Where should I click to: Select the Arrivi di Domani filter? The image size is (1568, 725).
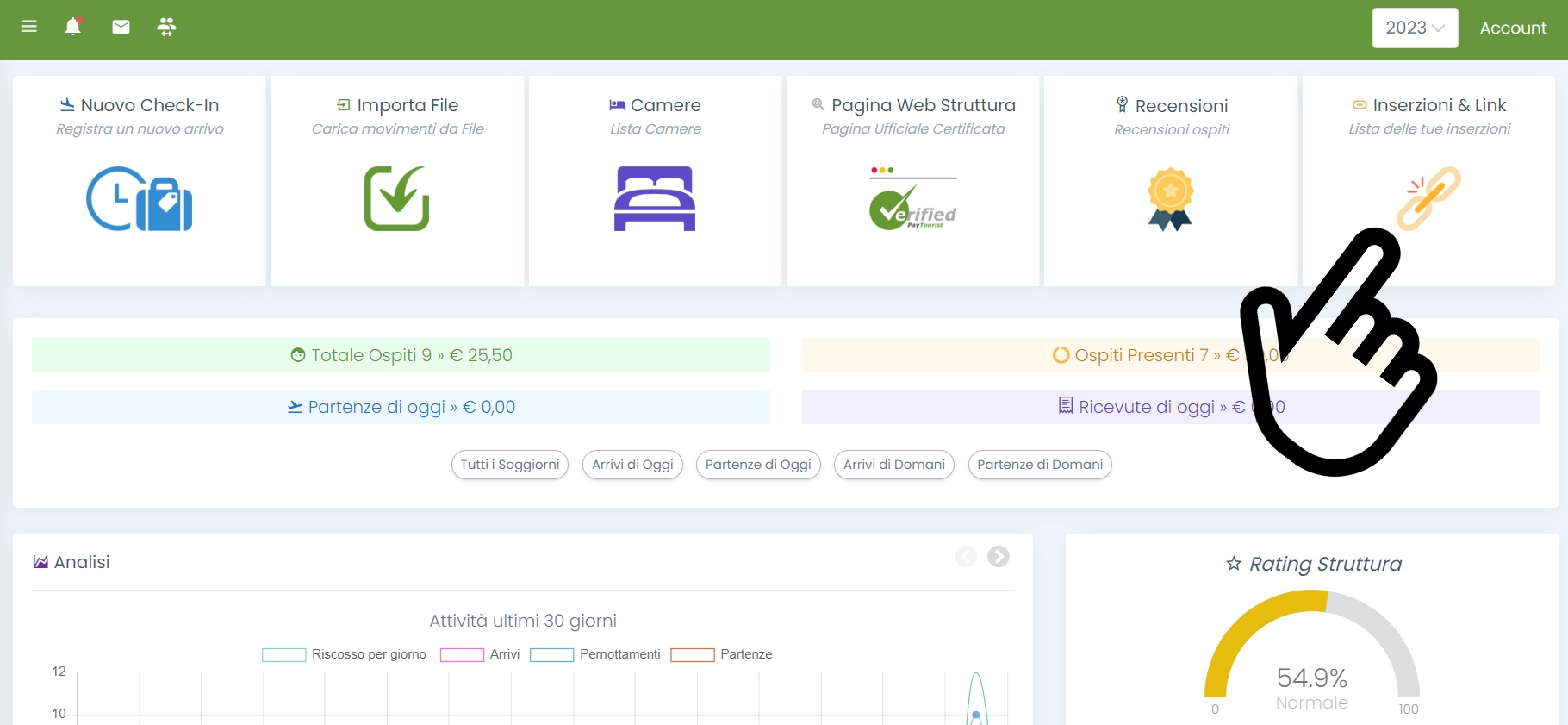pyautogui.click(x=894, y=465)
